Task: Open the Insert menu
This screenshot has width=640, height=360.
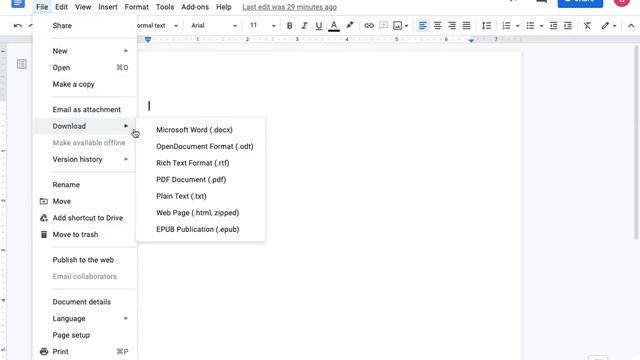Action: tap(108, 7)
